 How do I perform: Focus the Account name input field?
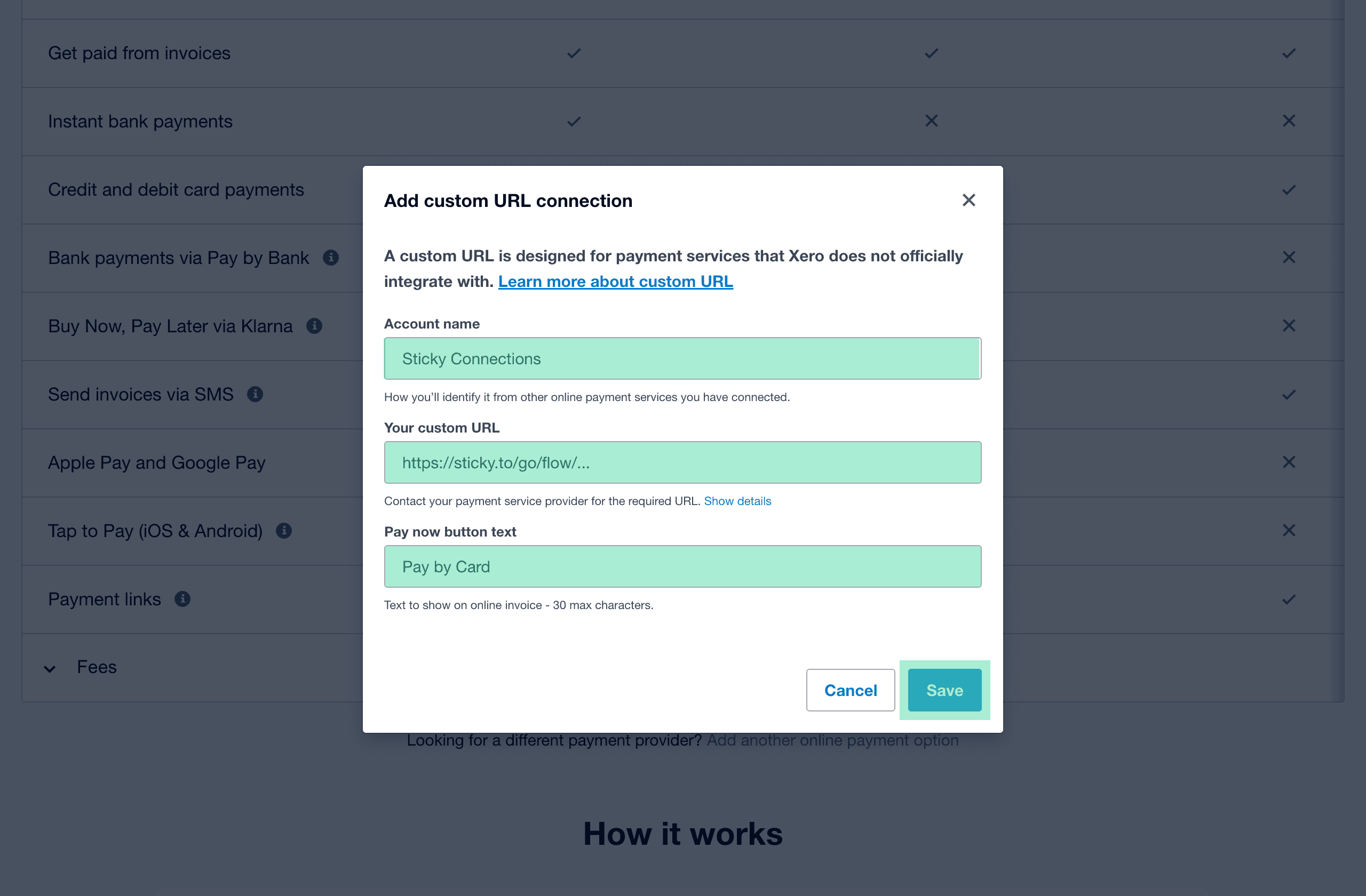(682, 358)
